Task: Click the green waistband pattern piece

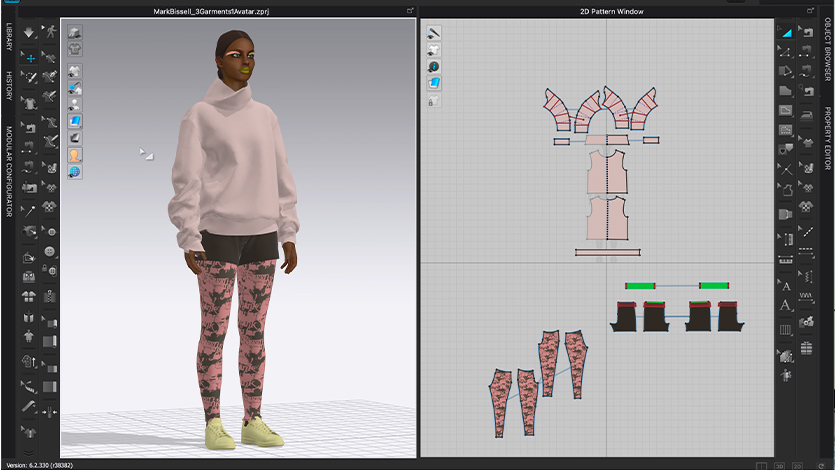Action: (x=640, y=286)
